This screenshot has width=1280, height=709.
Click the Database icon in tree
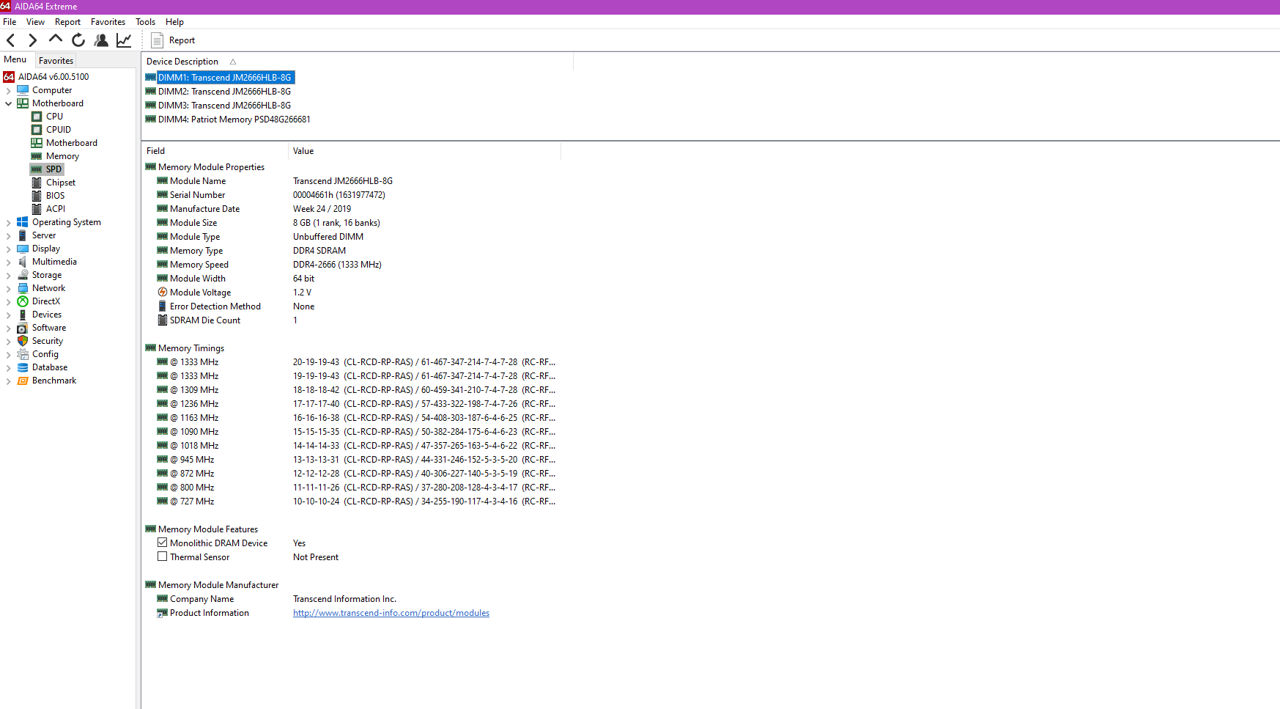coord(22,367)
